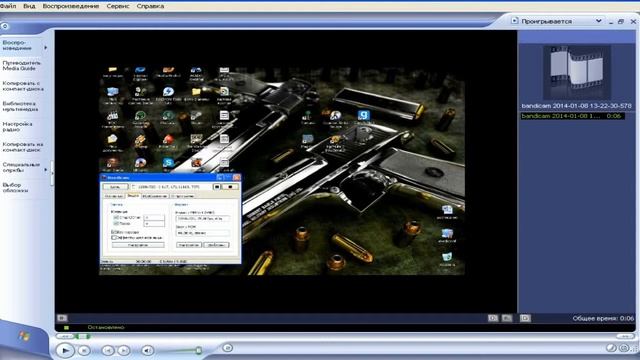Click the film strip album art thumbnail
This screenshot has width=640, height=360.
pyautogui.click(x=577, y=72)
